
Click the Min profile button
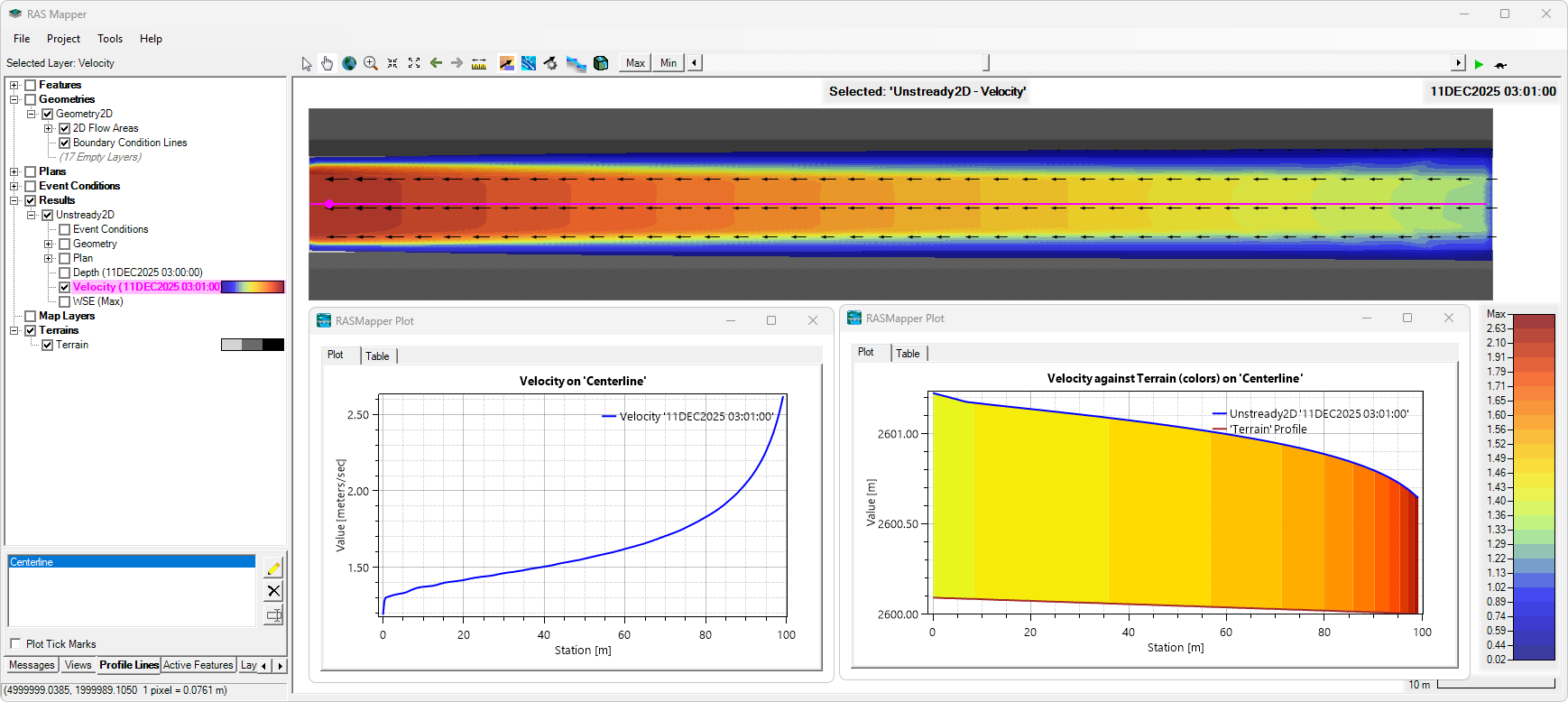click(x=669, y=63)
